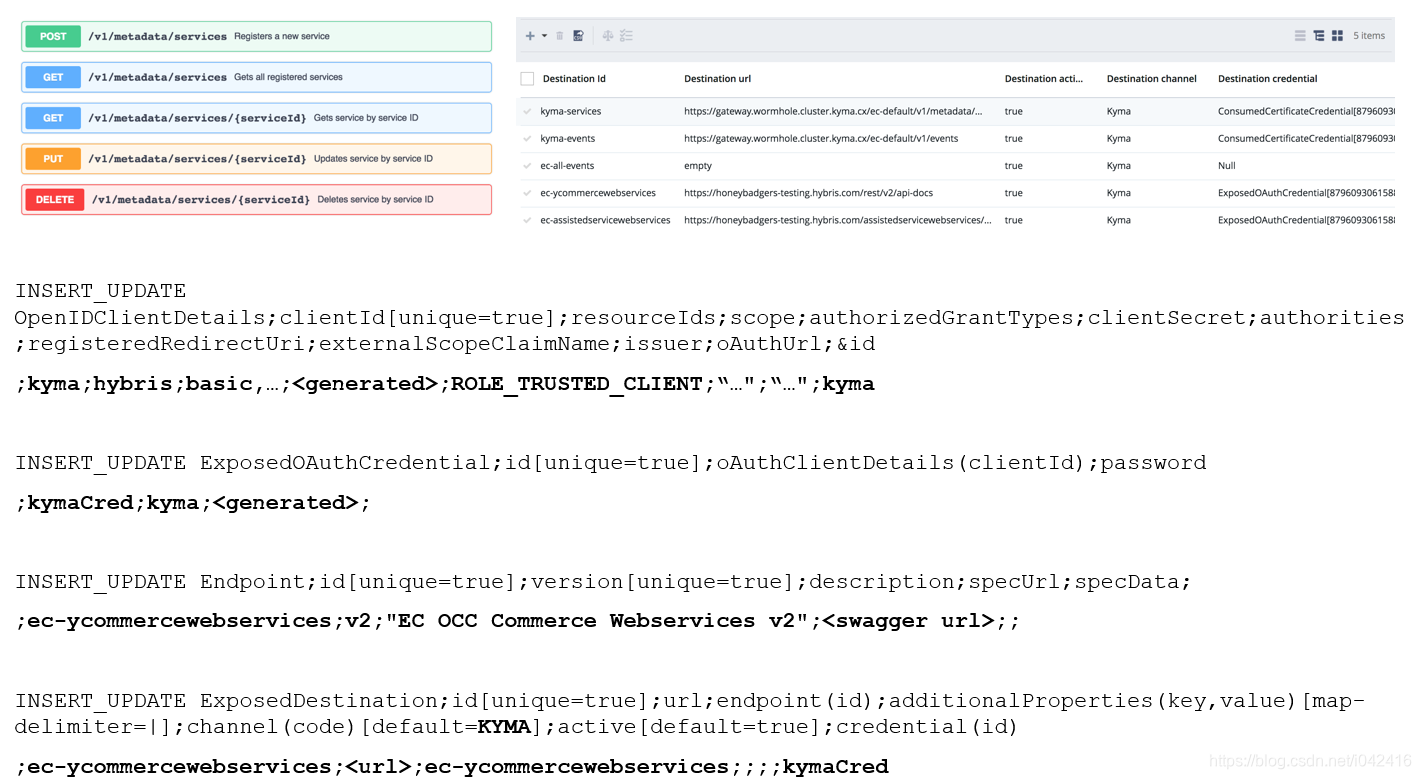The width and height of the screenshot is (1421, 779).
Task: Click the balance-scale compare icon
Action: click(x=608, y=36)
